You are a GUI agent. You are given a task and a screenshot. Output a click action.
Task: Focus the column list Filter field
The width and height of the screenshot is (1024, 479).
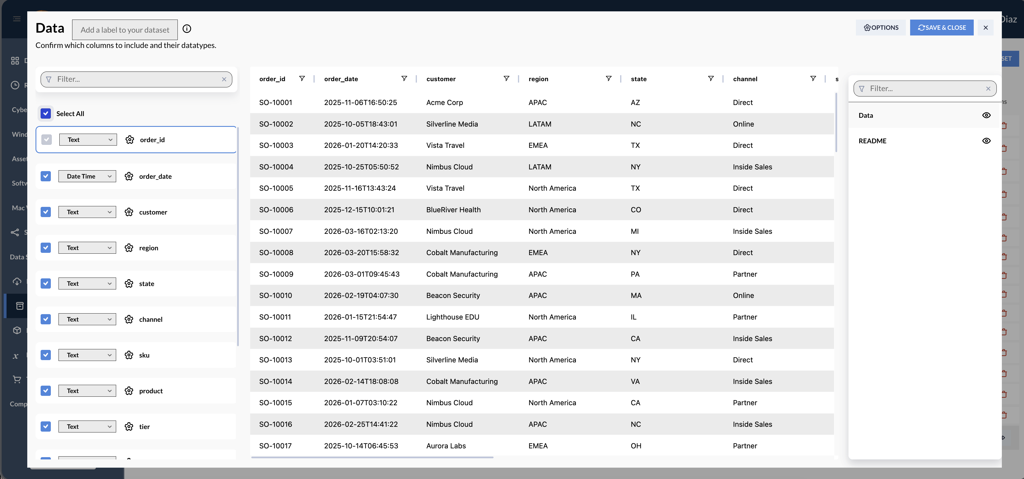[x=136, y=79]
